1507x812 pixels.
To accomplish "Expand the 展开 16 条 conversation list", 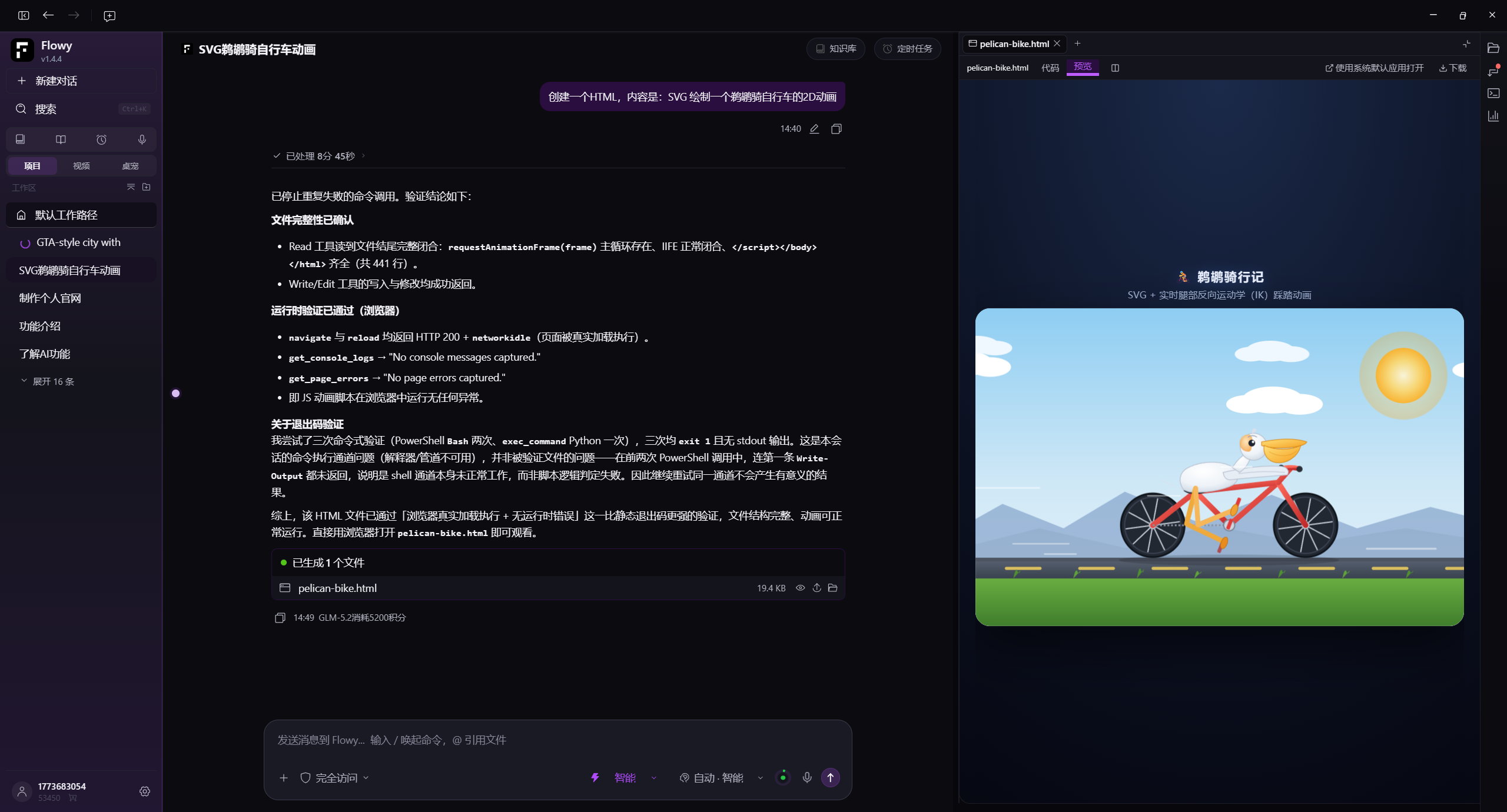I will (48, 382).
